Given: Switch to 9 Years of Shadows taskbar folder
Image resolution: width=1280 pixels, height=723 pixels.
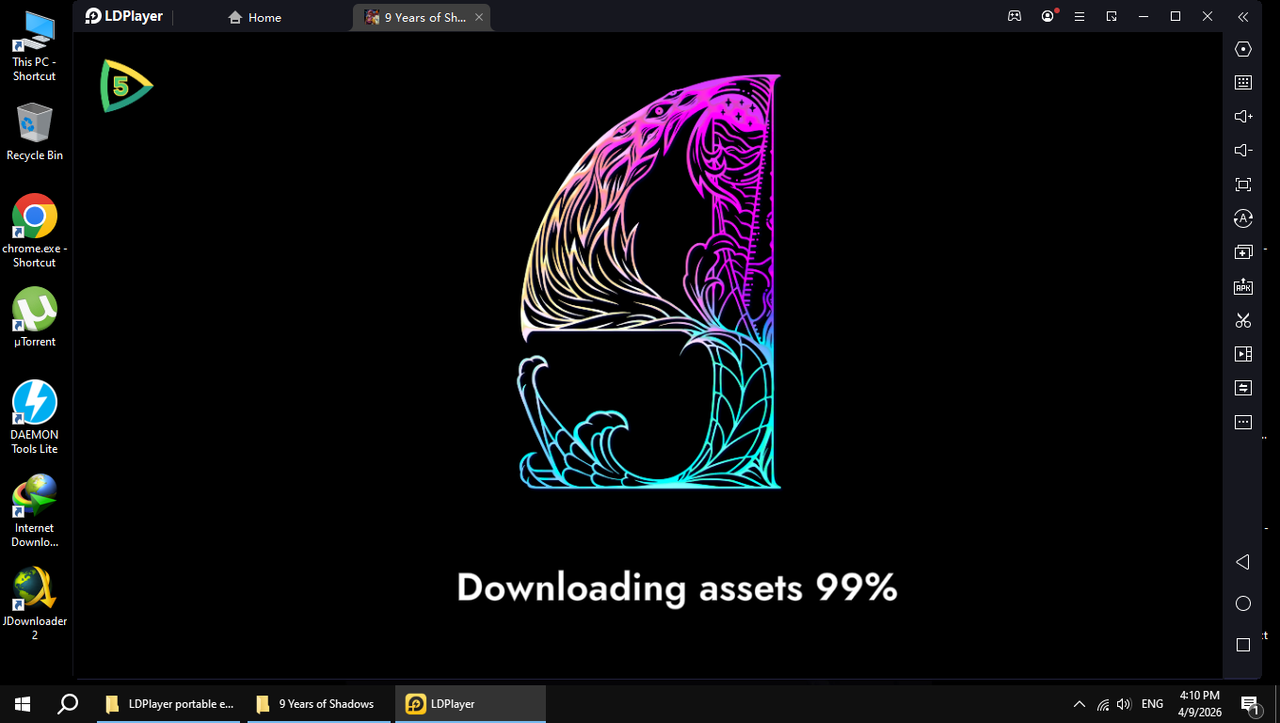Looking at the screenshot, I should coord(319,704).
